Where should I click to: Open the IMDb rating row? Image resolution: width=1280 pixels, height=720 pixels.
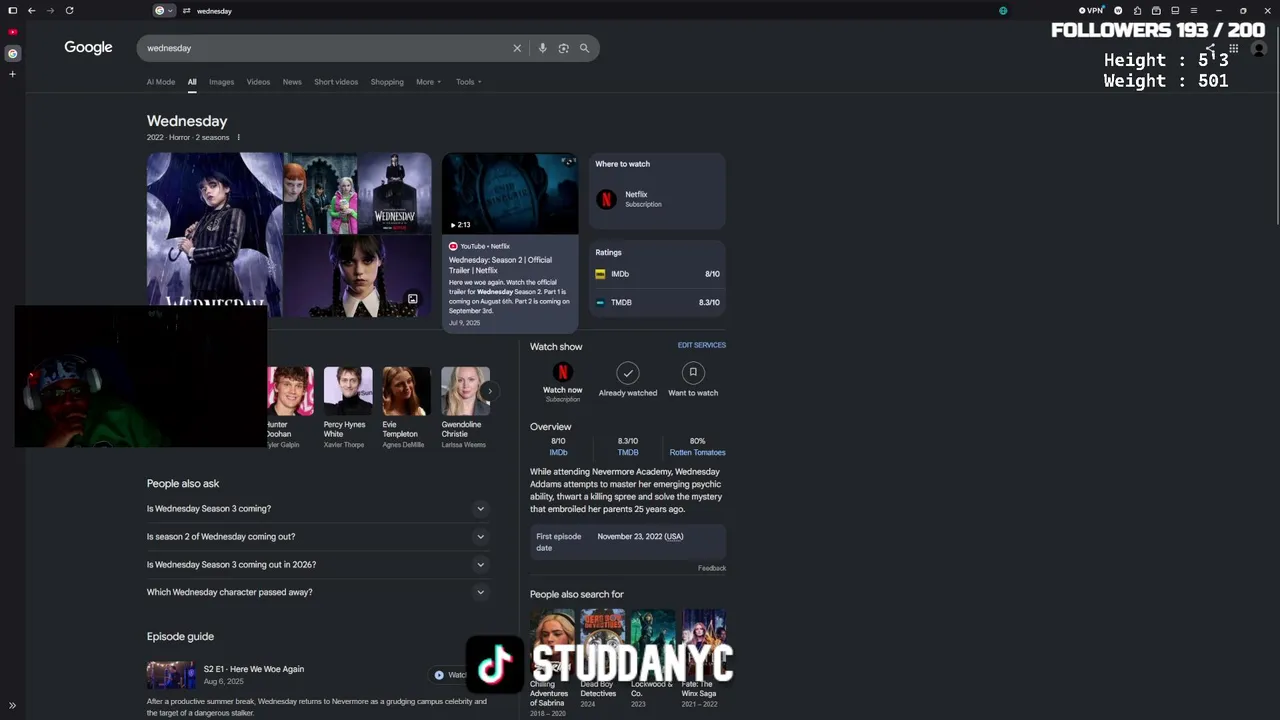pos(657,274)
